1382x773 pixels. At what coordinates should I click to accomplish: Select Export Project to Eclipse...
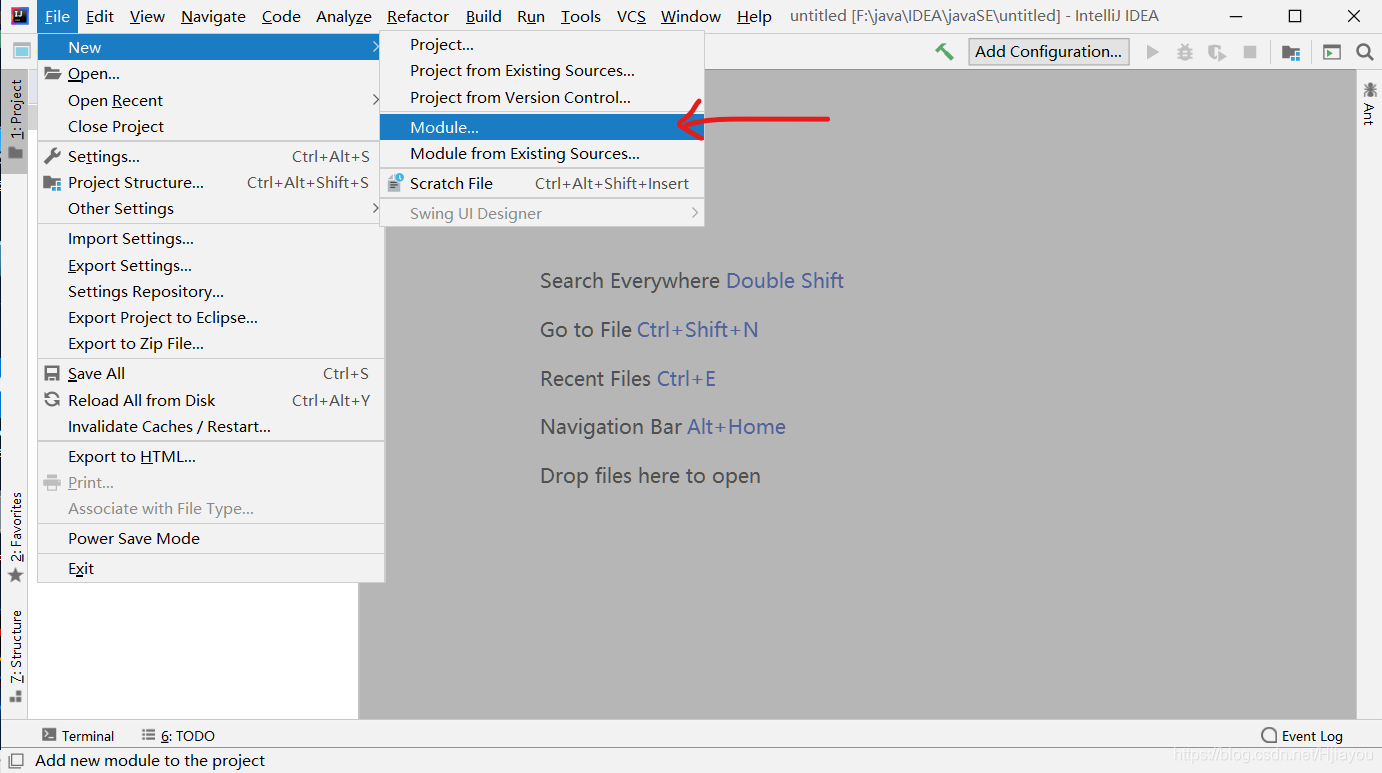click(211, 317)
